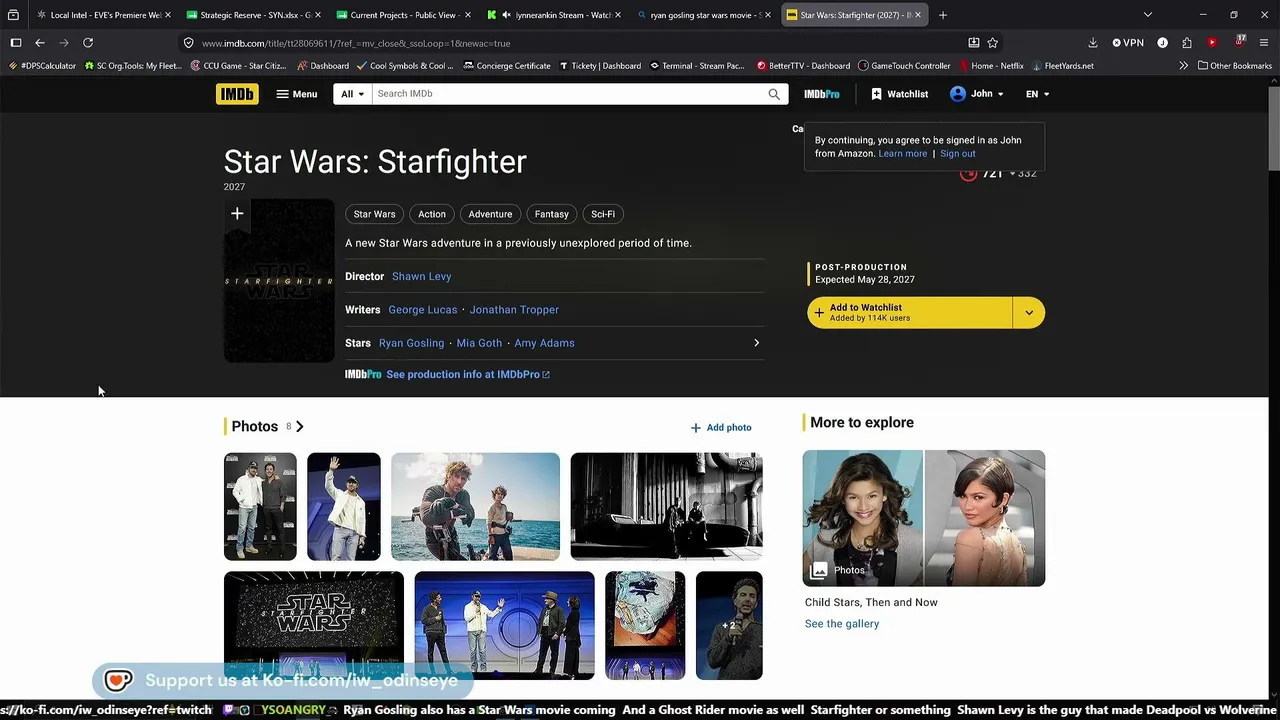Open the BetterTTV - Dashboard bookmark

pos(803,66)
